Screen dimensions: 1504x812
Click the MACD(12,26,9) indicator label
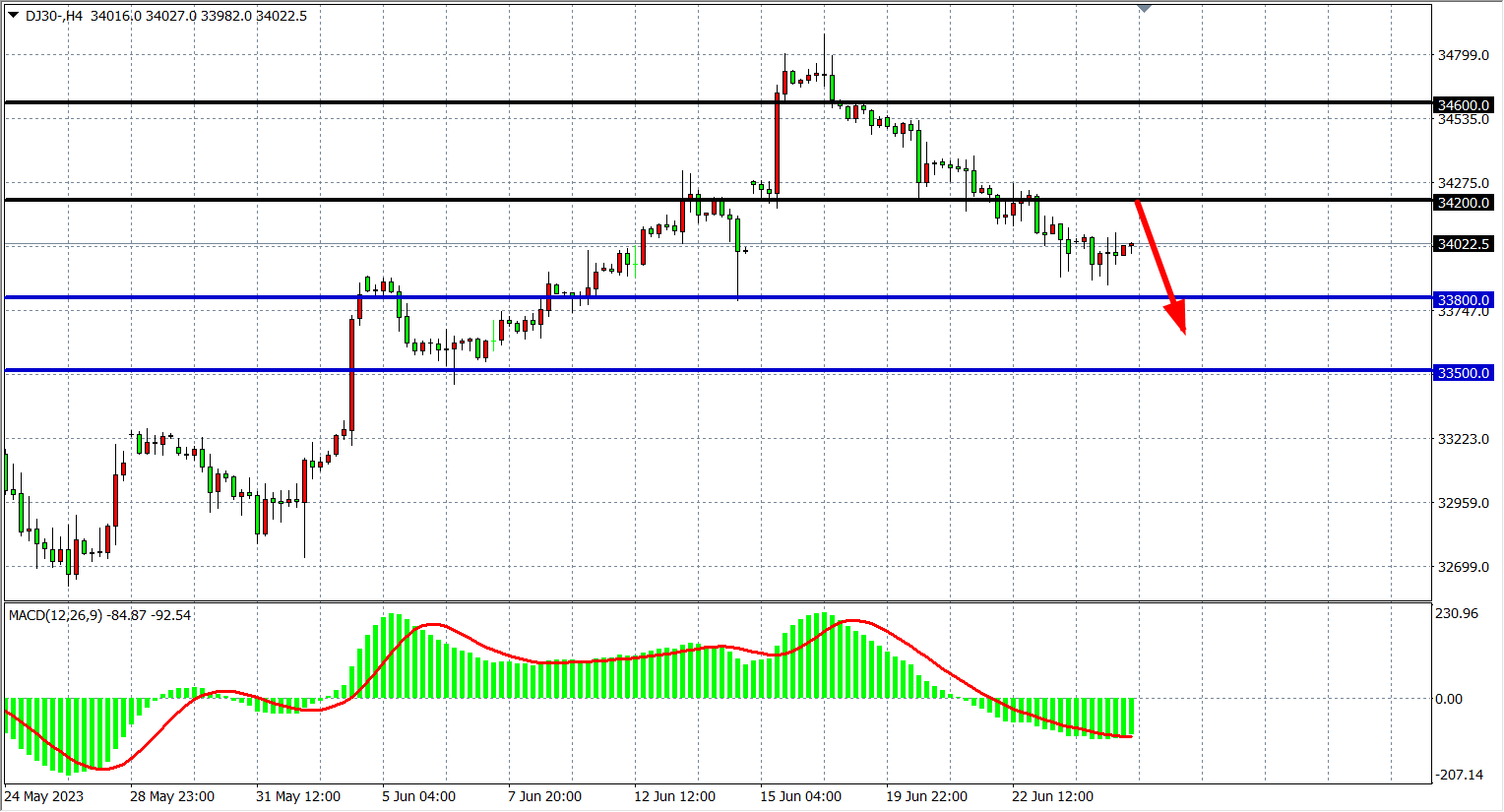click(55, 615)
